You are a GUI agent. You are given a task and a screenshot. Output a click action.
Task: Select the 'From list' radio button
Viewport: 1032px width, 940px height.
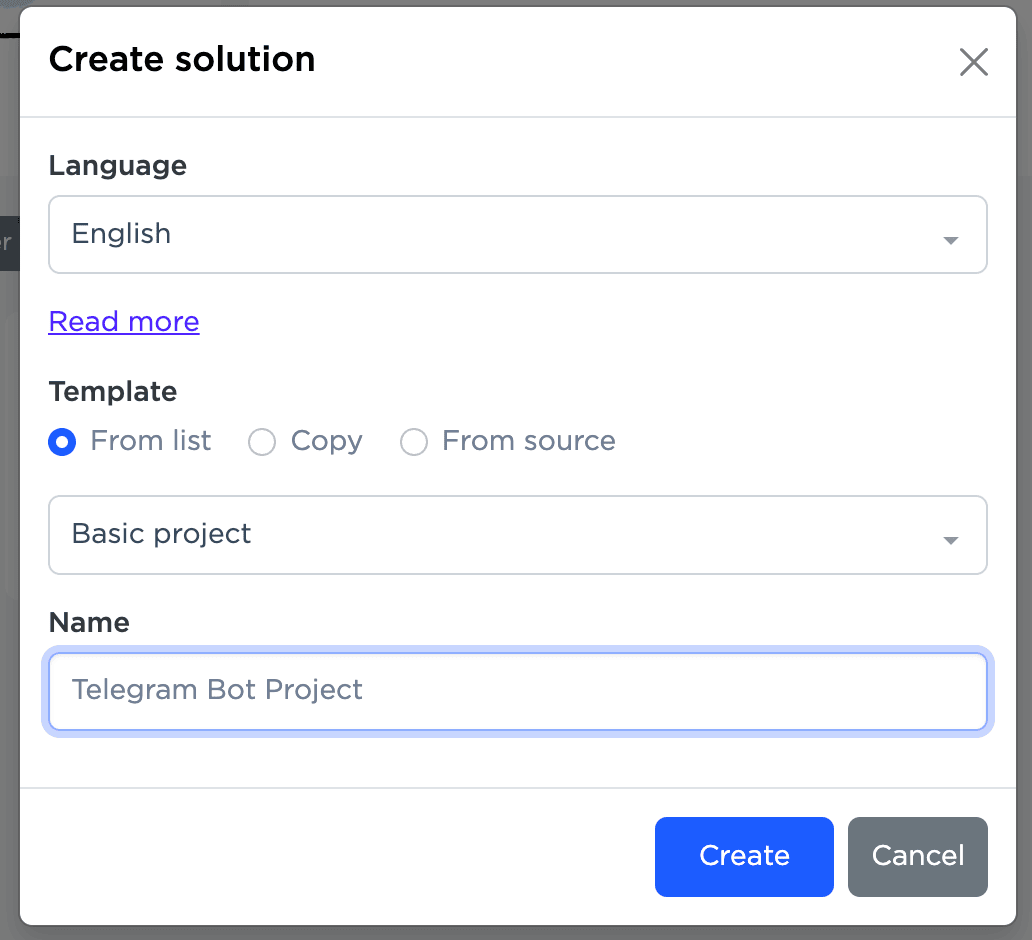coord(62,442)
